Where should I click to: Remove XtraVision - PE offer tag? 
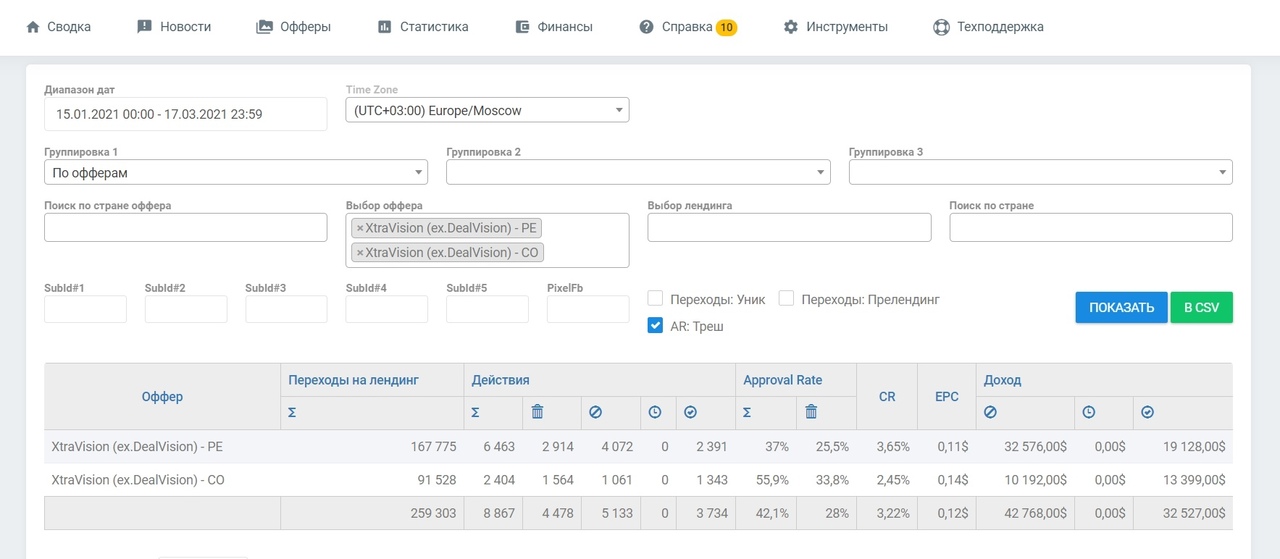(360, 228)
